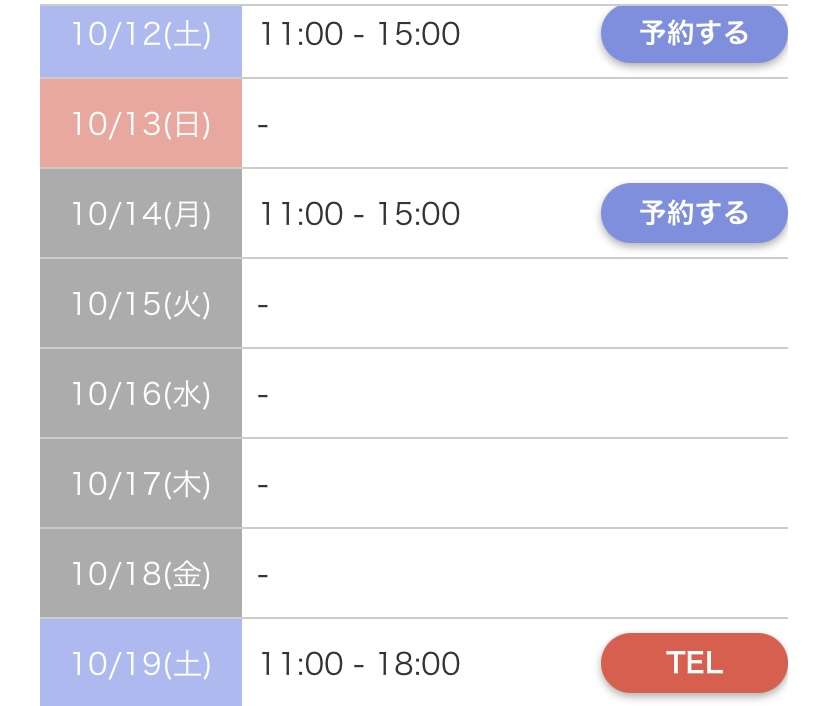
Task: Select the 10/15(火) date cell
Action: [x=141, y=304]
